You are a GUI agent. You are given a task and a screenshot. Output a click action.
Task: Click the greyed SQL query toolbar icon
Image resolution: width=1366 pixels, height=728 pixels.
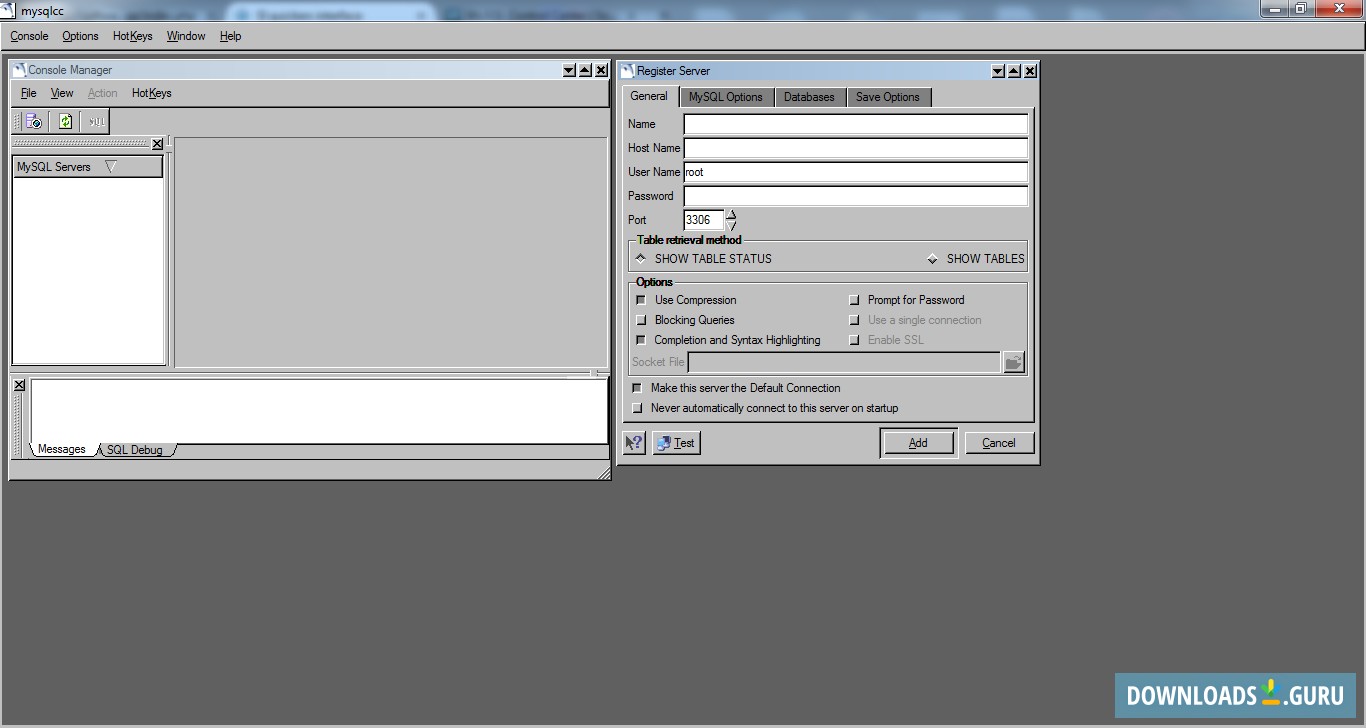[x=96, y=121]
